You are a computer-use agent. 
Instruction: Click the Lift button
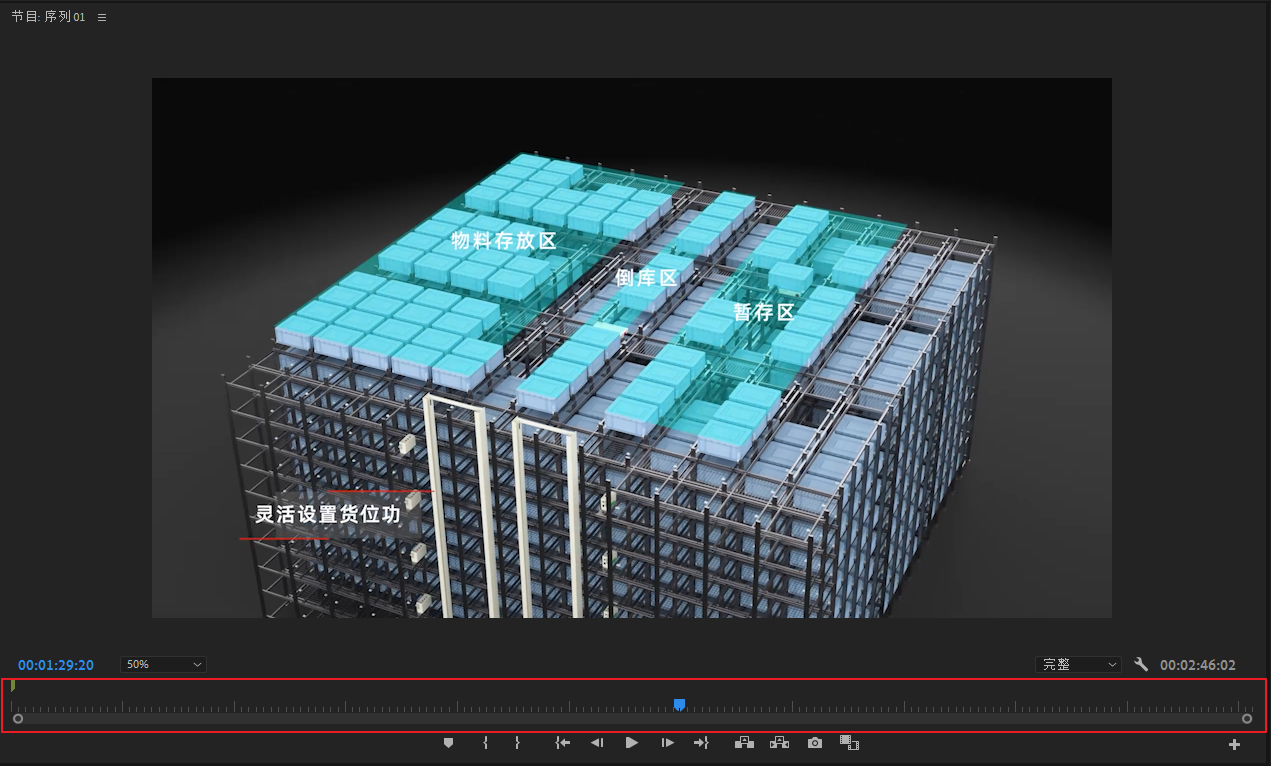(743, 743)
